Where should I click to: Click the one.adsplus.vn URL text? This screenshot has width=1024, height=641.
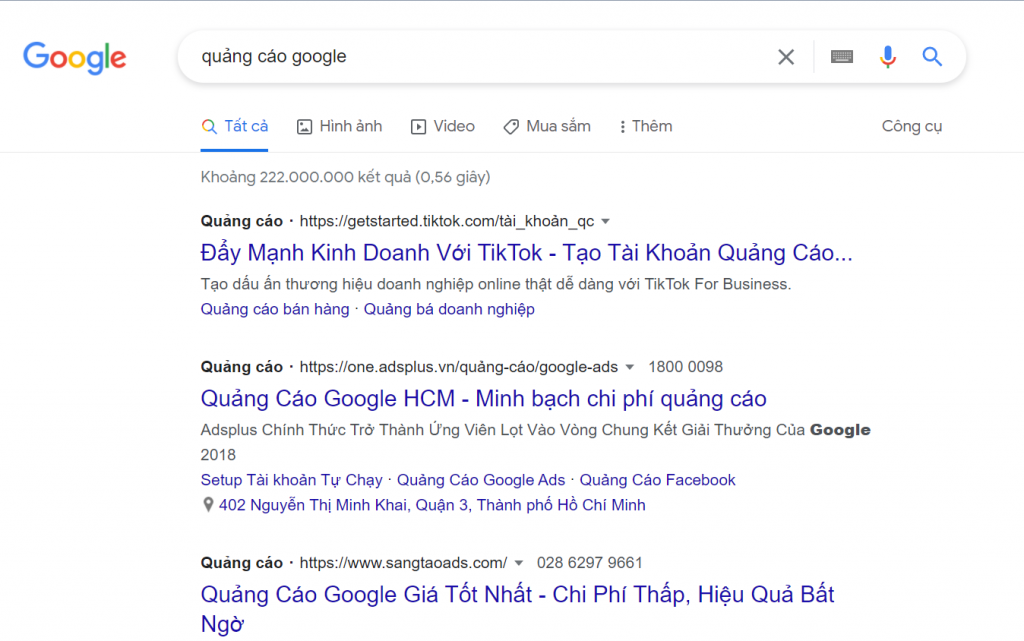point(458,367)
